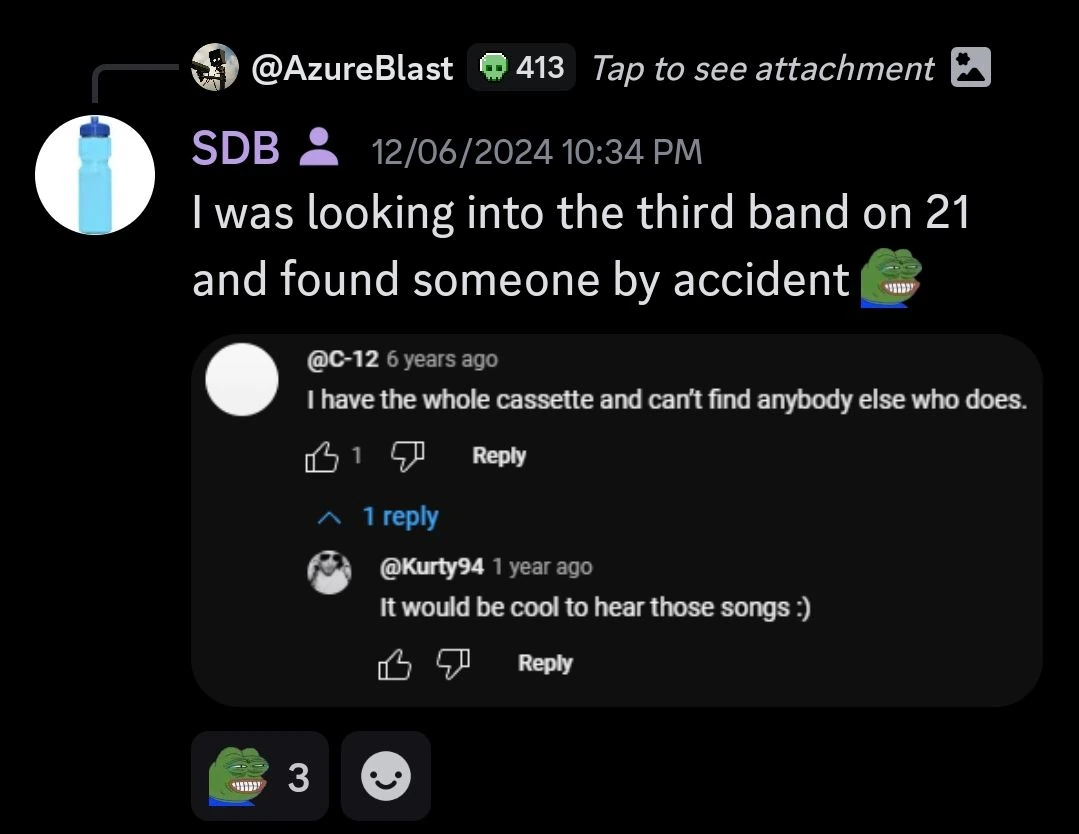The width and height of the screenshot is (1079, 834).
Task: Open the image attachment icon
Action: pos(970,68)
